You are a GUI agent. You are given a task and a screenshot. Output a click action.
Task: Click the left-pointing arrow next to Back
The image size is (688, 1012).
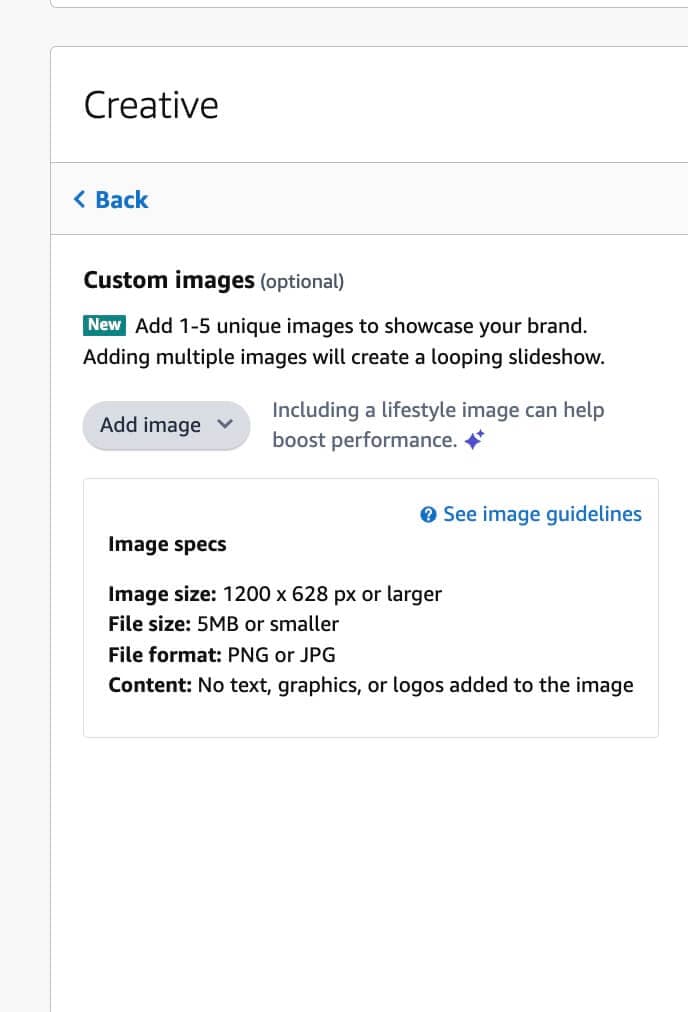[x=80, y=199]
